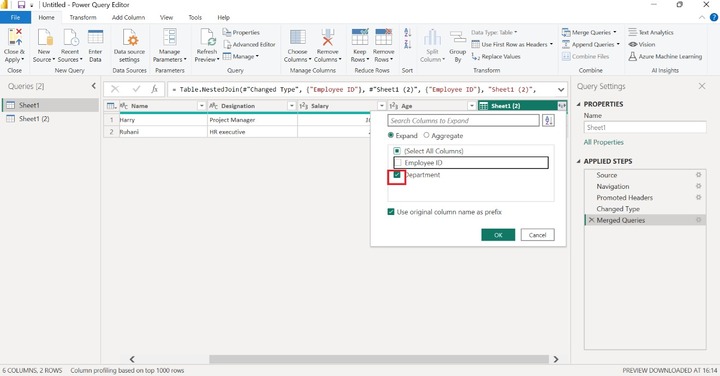Sort descending using the Z-A icon
The image size is (720, 376).
pyautogui.click(x=407, y=44)
